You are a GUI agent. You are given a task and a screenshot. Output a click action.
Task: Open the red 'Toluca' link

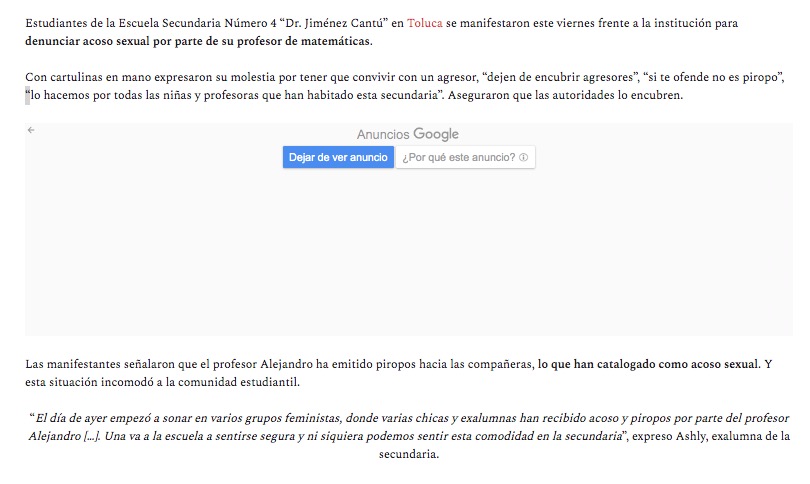click(x=425, y=23)
